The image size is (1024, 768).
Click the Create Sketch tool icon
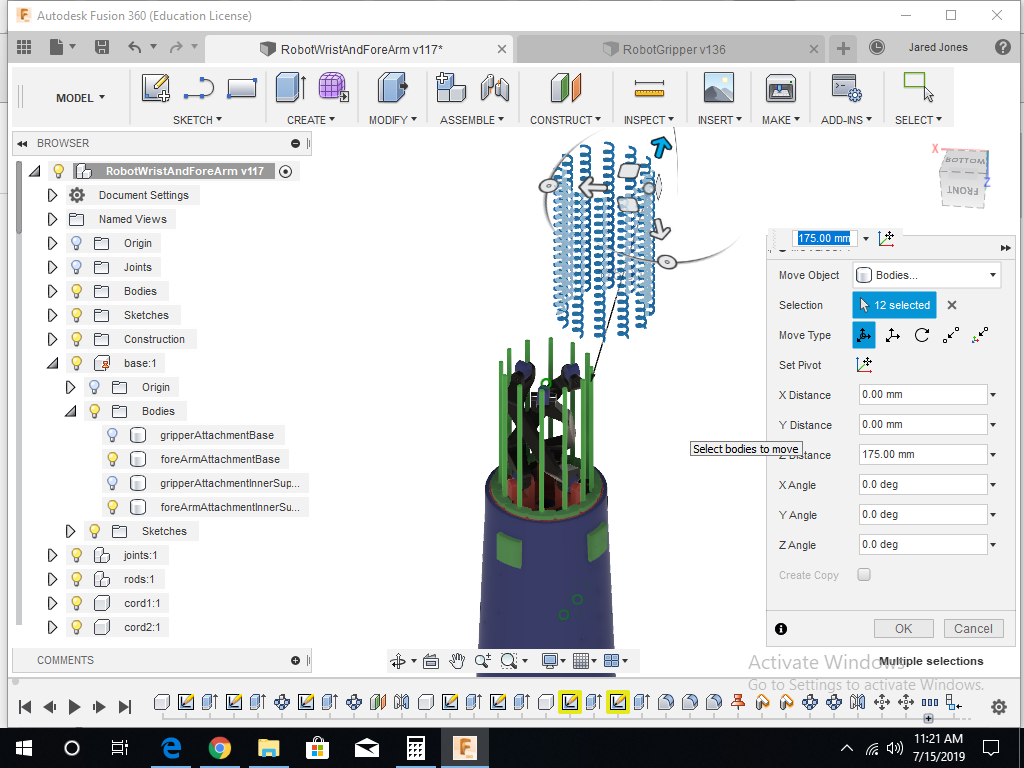click(x=156, y=88)
